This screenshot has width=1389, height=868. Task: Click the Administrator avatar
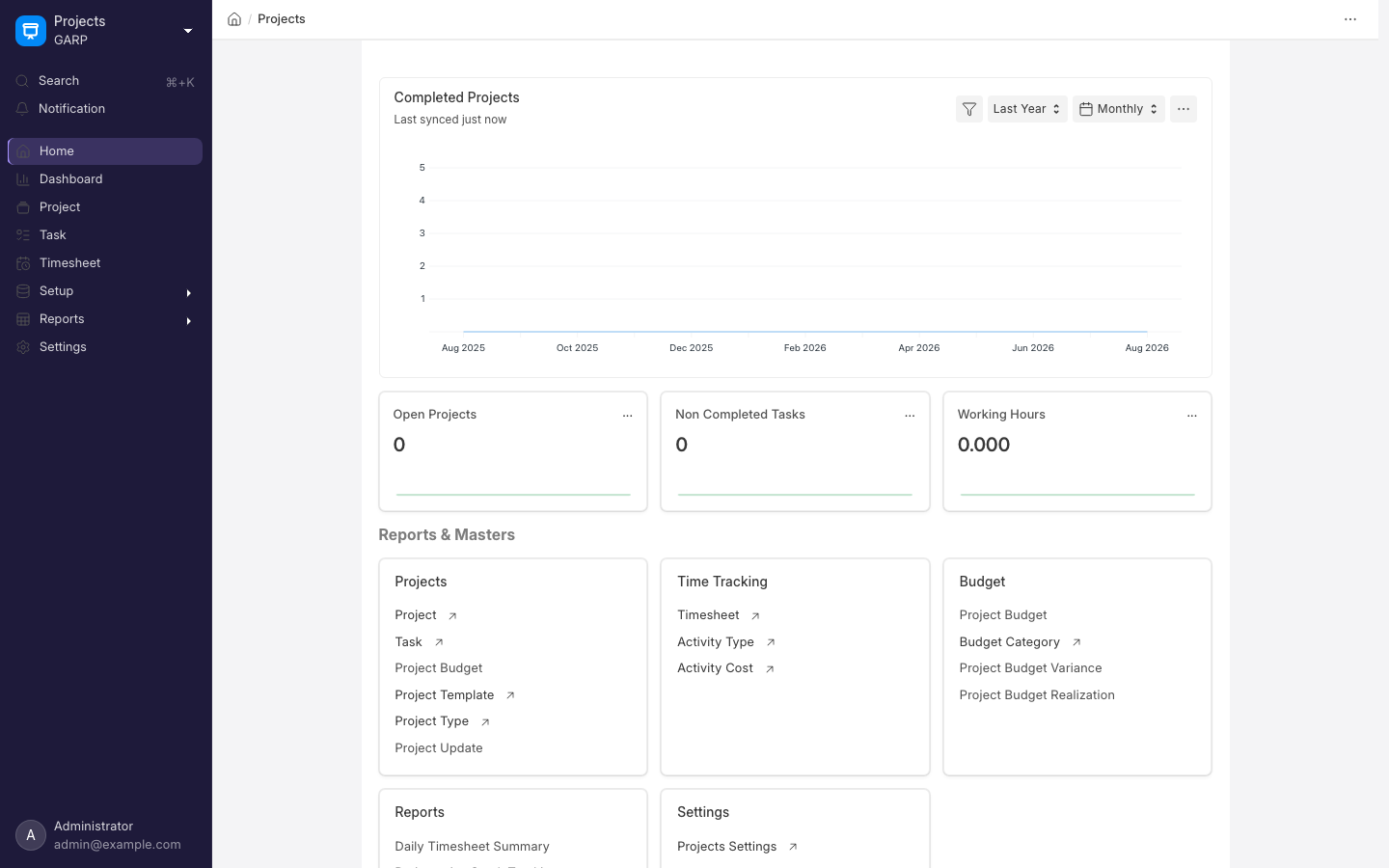(x=31, y=835)
